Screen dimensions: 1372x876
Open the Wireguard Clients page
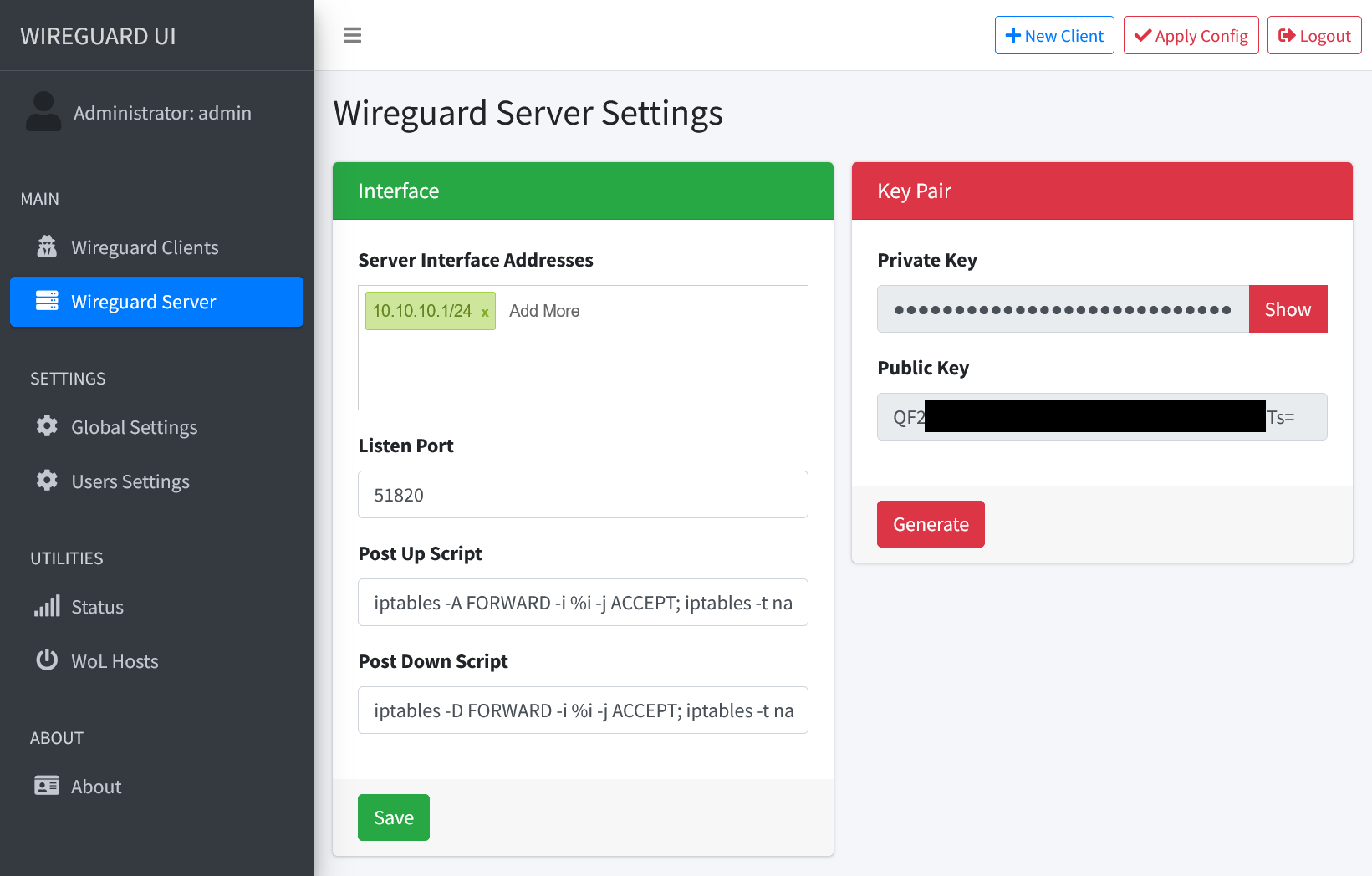point(156,247)
